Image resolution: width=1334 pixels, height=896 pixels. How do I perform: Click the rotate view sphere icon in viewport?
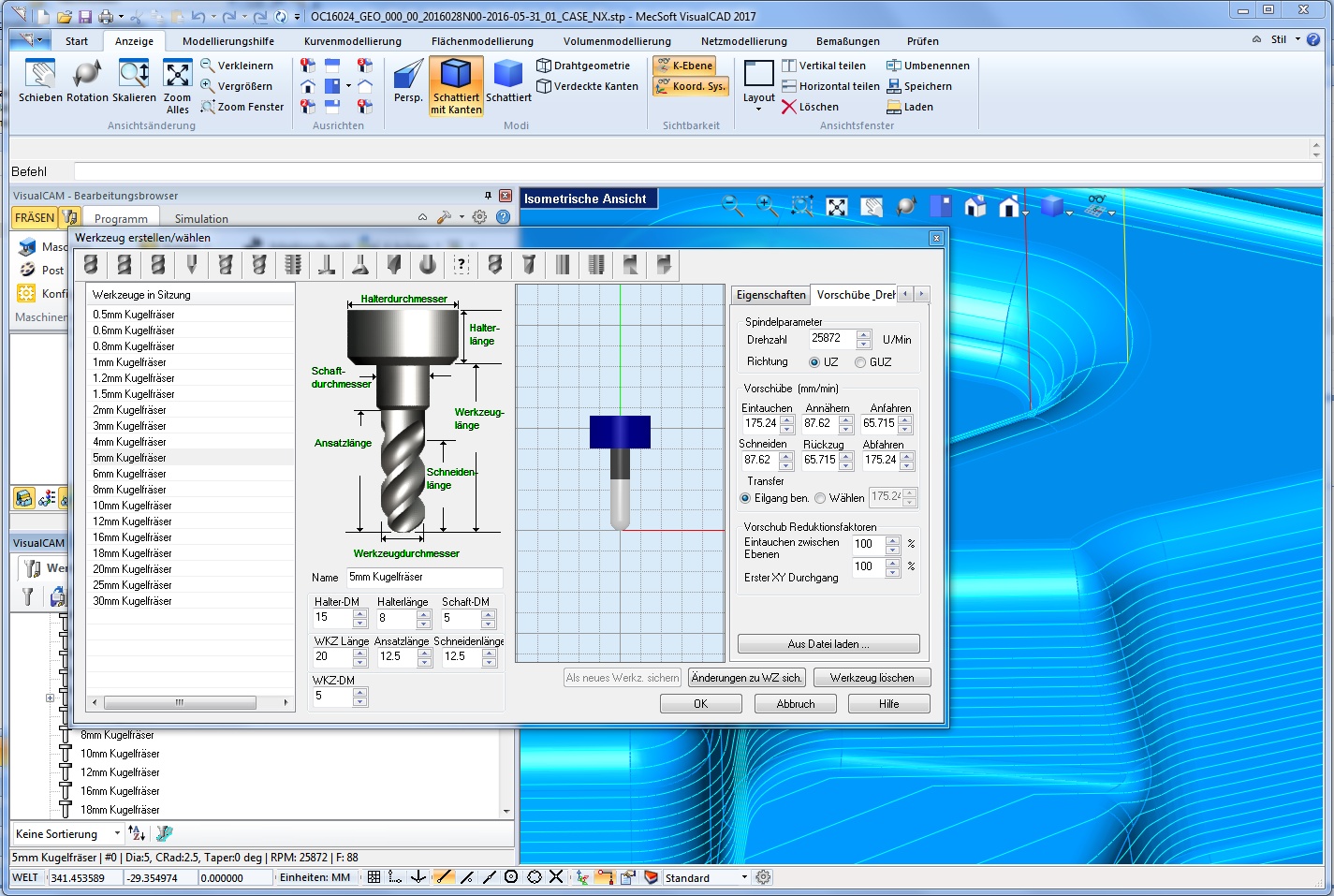point(904,205)
